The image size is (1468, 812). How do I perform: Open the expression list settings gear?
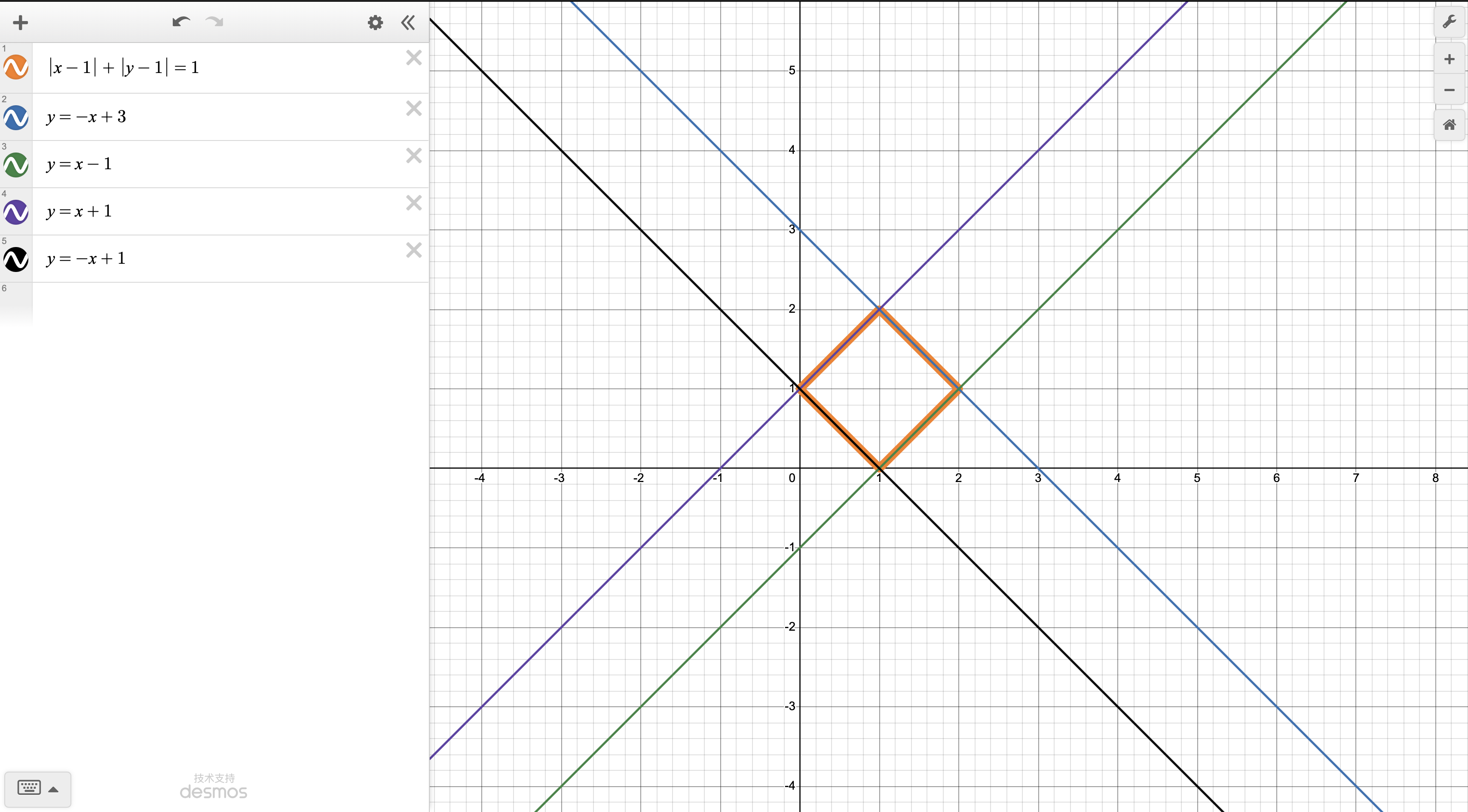375,23
